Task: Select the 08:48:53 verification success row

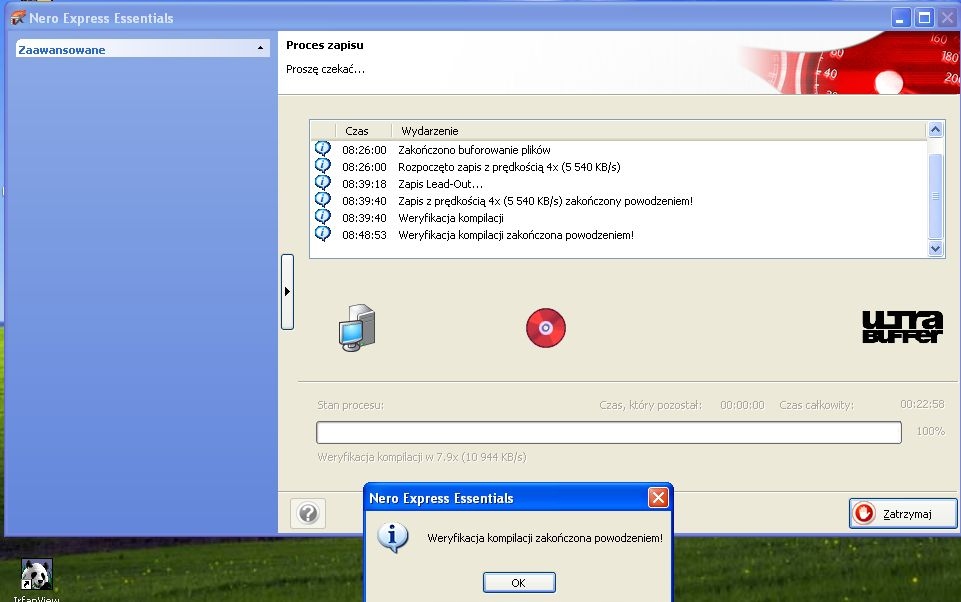Action: (x=619, y=235)
